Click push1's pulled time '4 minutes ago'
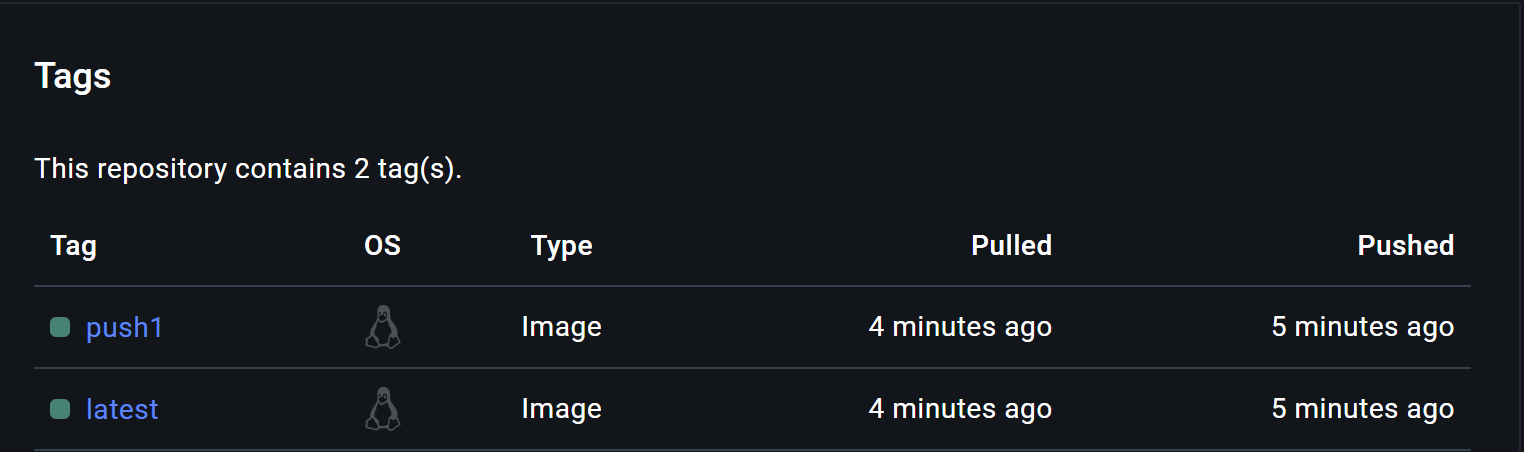 tap(960, 327)
